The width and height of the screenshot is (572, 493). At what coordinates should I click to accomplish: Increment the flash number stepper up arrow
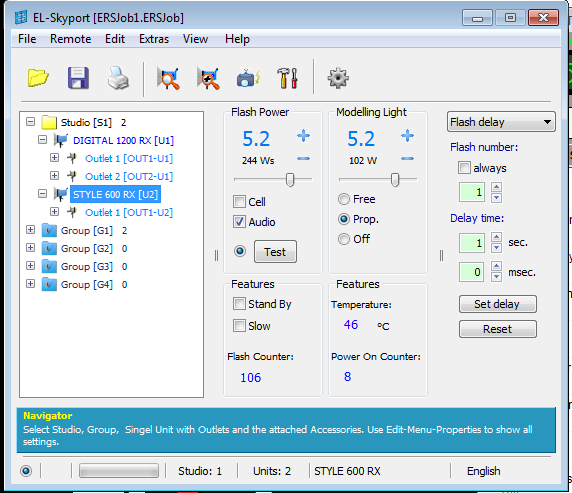[496, 187]
